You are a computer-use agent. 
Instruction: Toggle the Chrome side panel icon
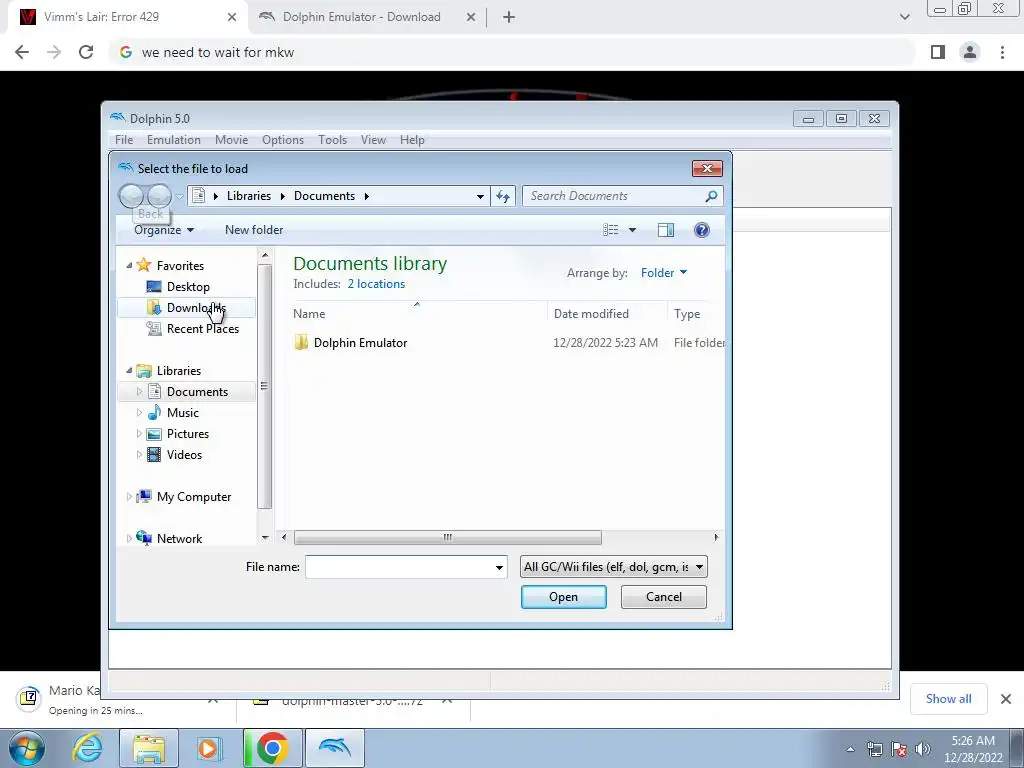pos(938,52)
